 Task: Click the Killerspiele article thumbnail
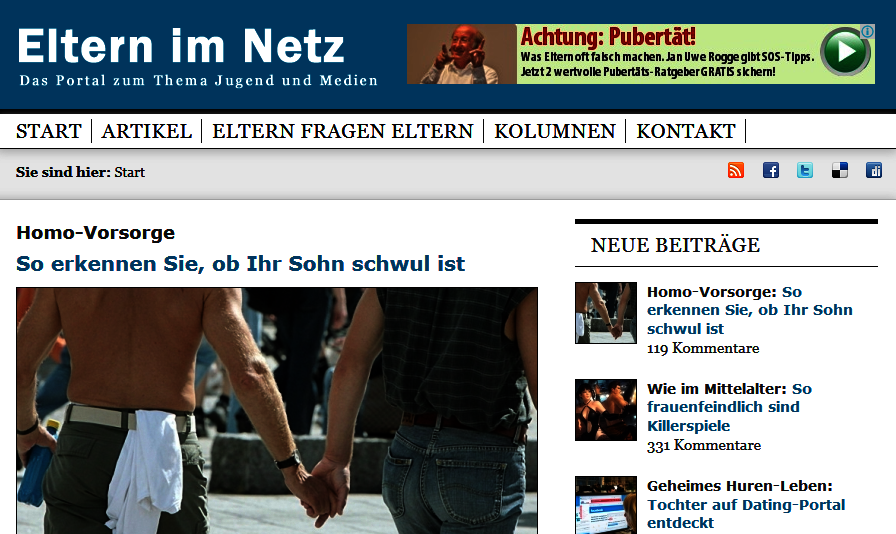pos(606,410)
